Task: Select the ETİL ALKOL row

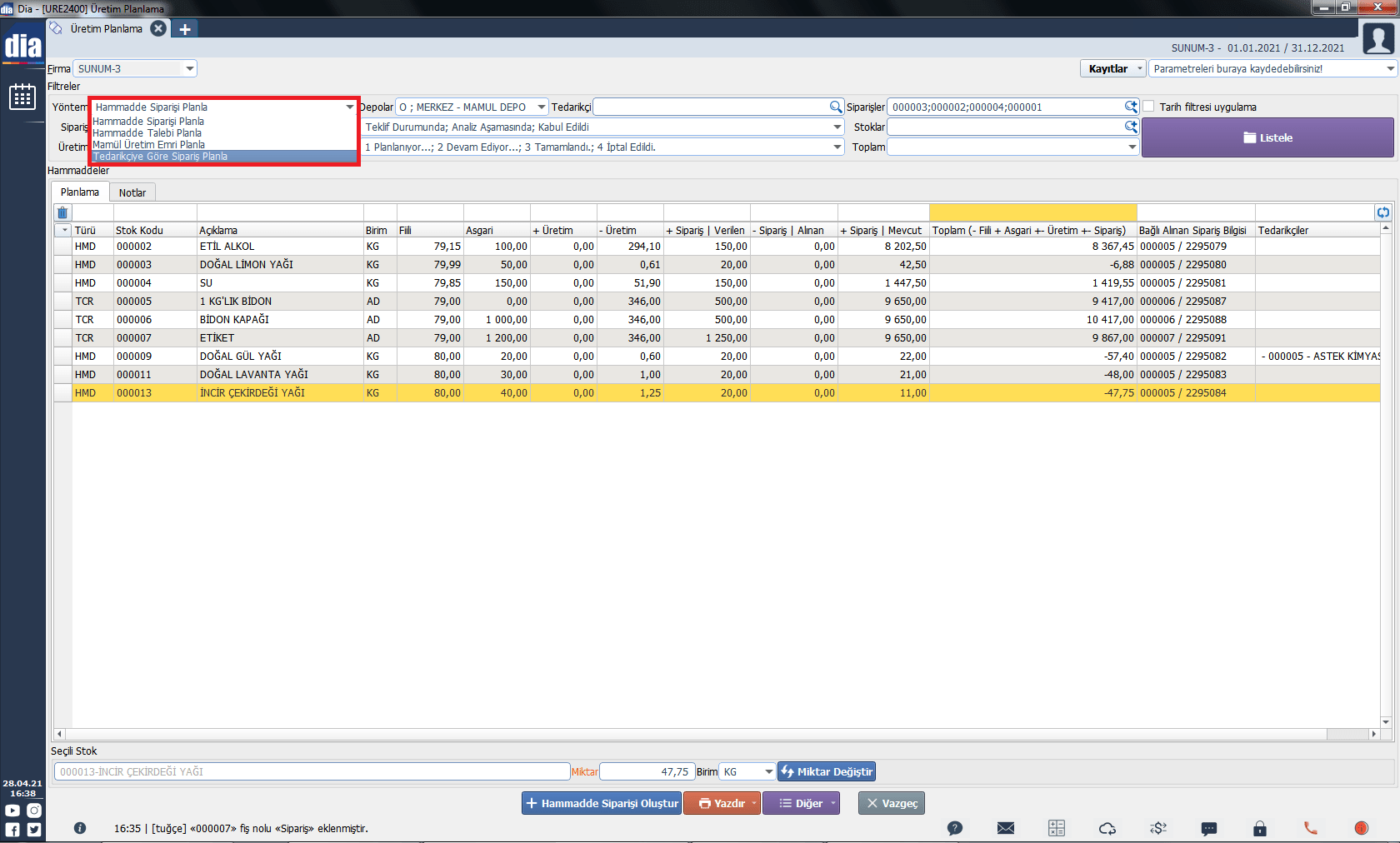Action: 717,247
